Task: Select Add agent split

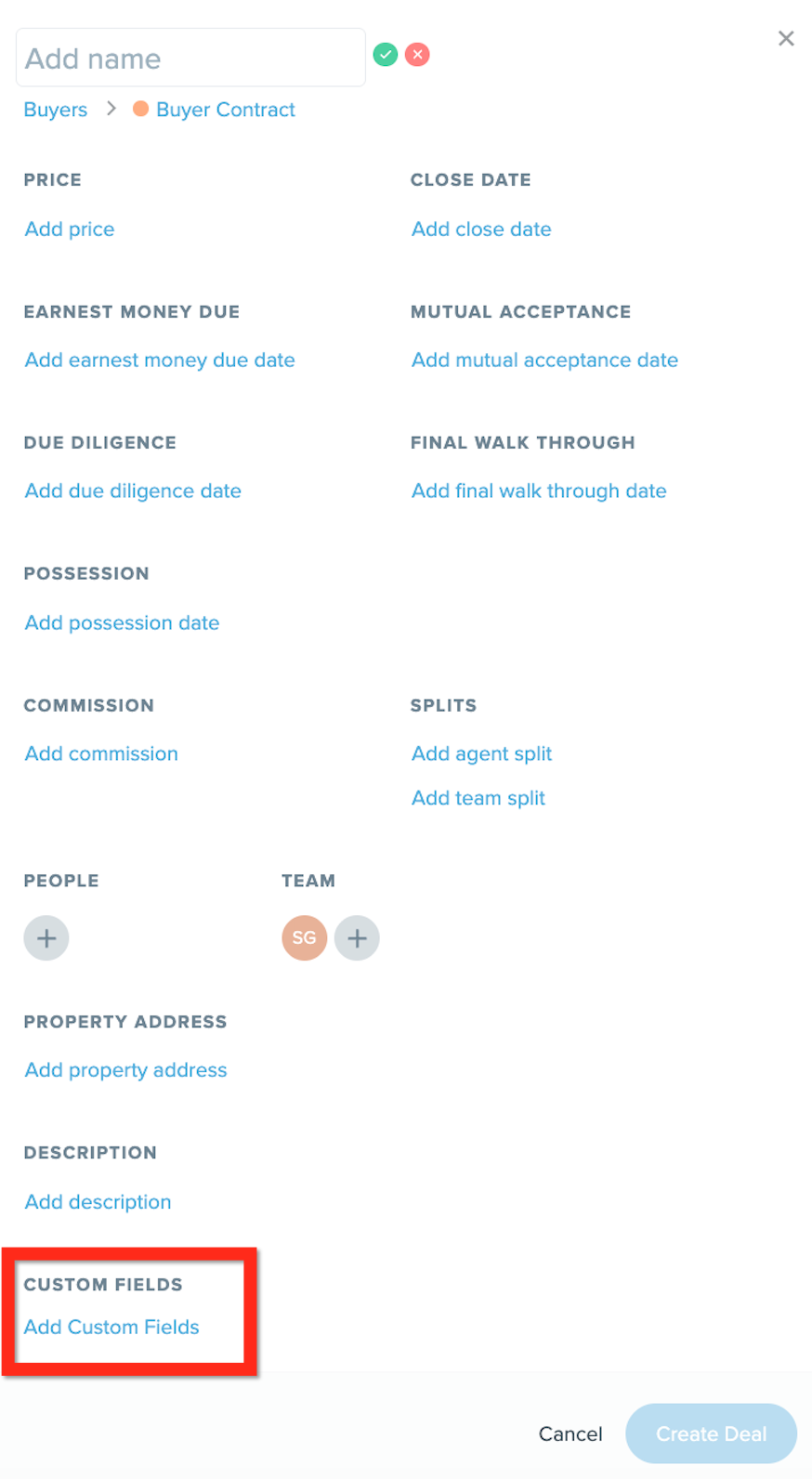Action: coord(481,754)
